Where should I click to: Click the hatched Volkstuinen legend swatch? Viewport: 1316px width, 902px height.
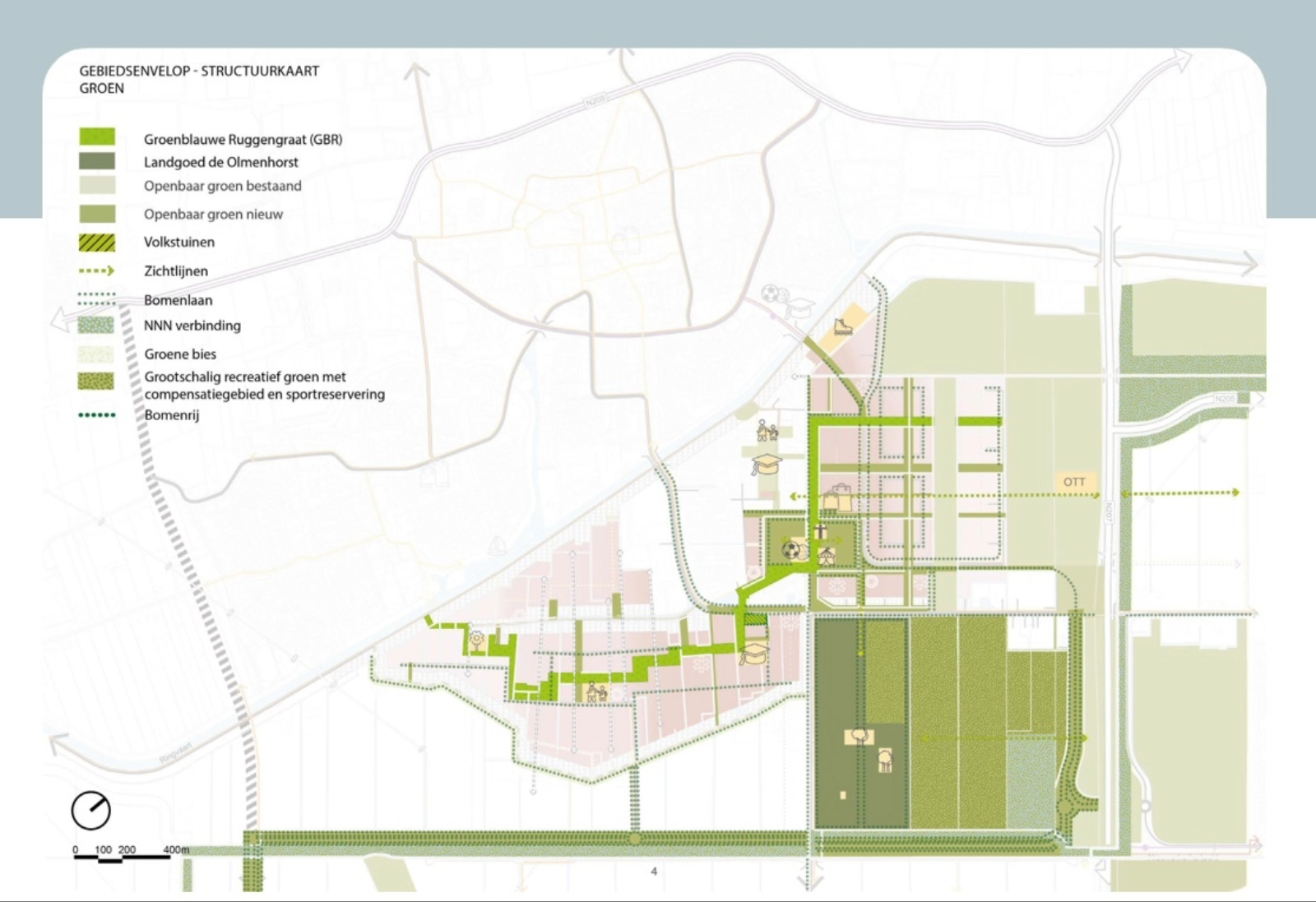click(x=97, y=242)
